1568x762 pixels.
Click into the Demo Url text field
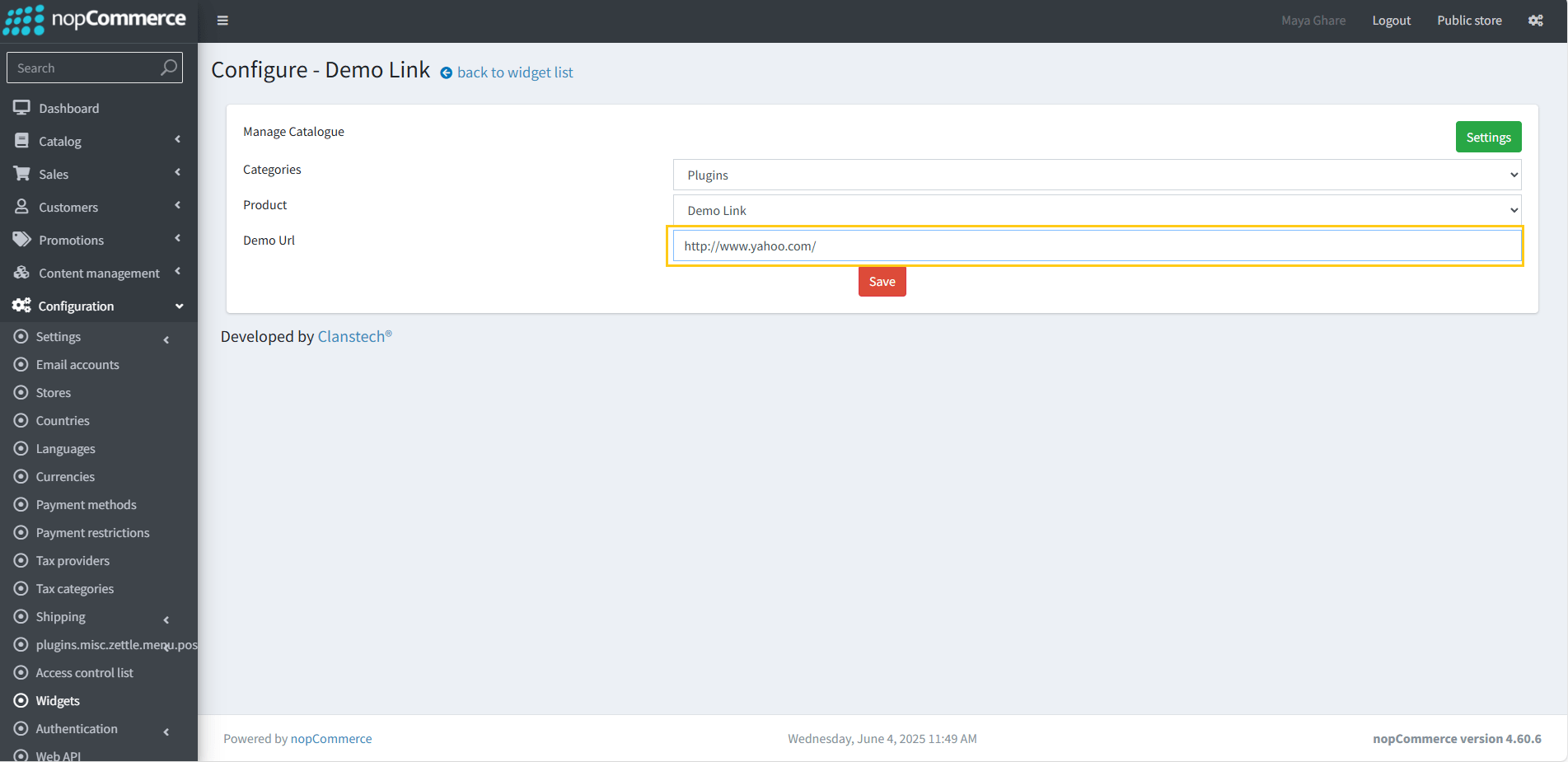(x=1096, y=245)
